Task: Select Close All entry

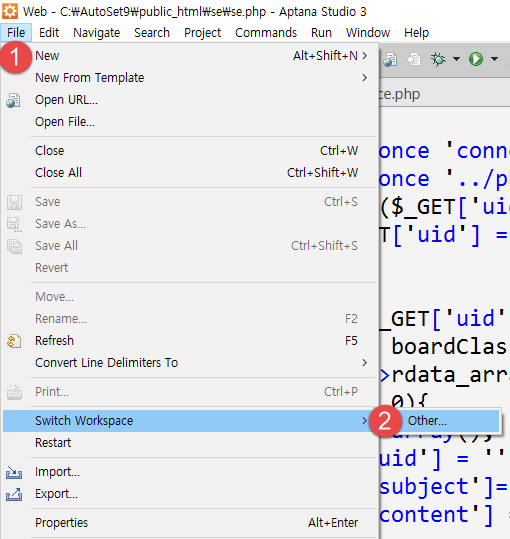Action: click(x=189, y=173)
